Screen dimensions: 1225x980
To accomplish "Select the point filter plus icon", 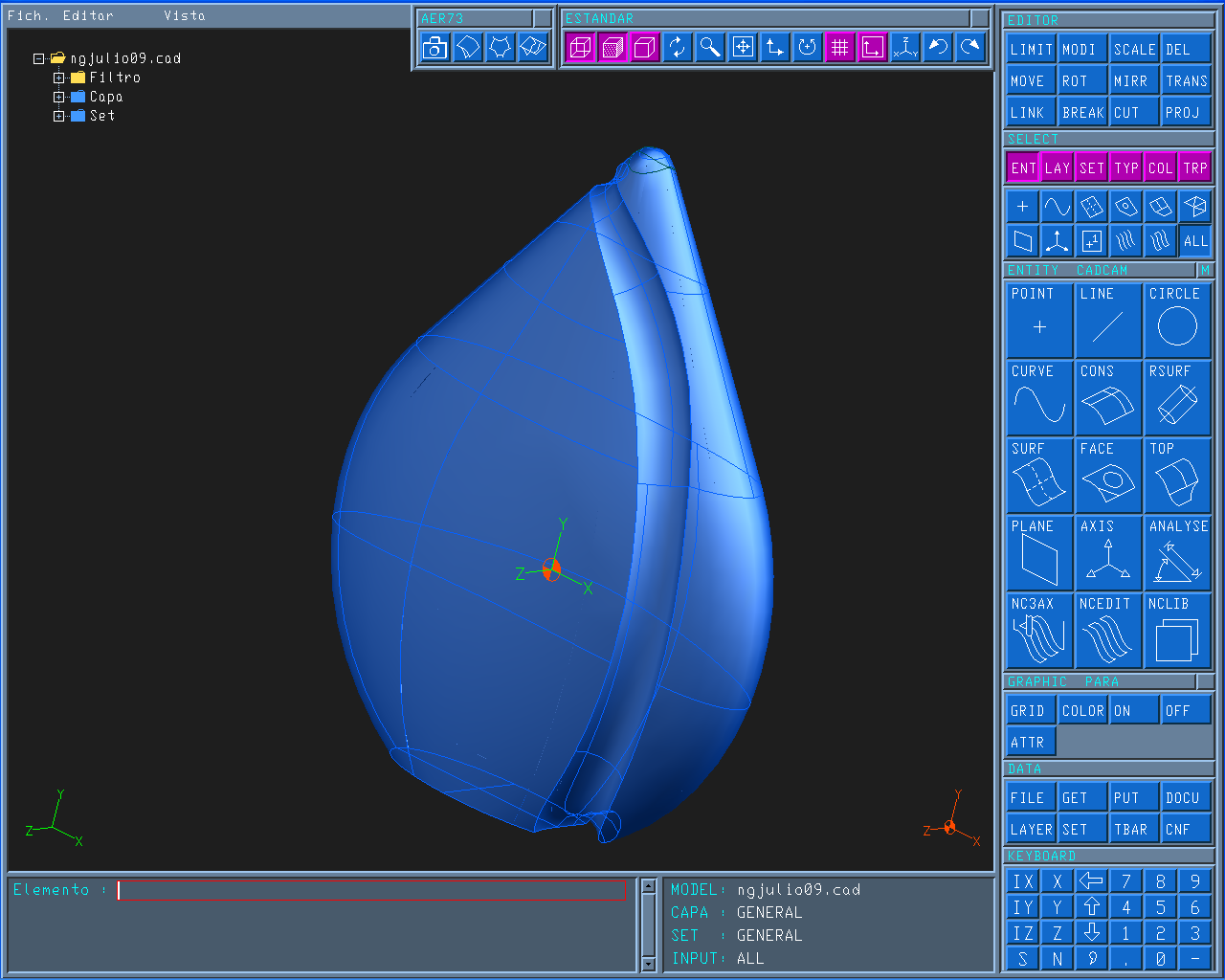I will coord(1023,207).
